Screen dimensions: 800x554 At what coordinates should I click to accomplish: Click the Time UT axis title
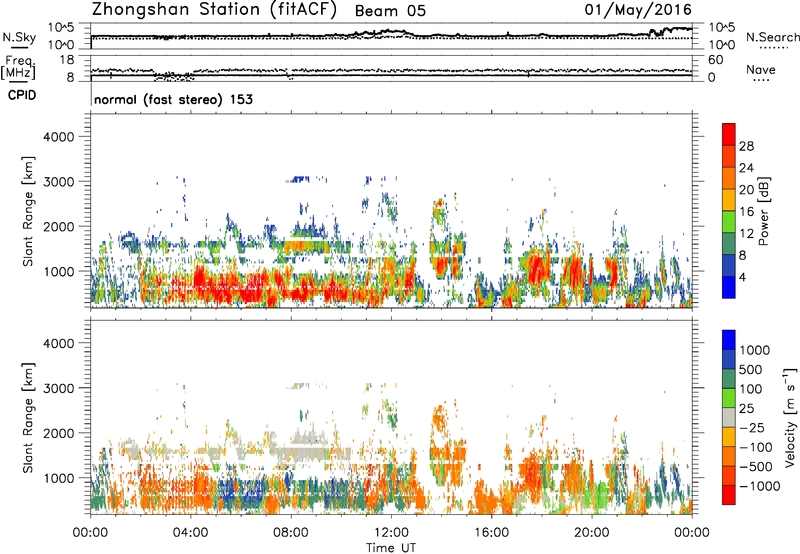tap(391, 548)
